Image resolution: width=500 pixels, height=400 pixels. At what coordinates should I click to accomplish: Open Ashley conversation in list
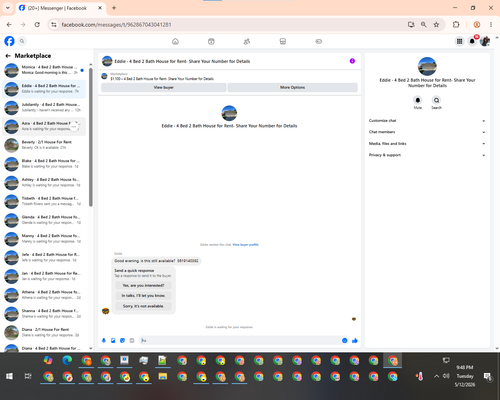tap(44, 182)
